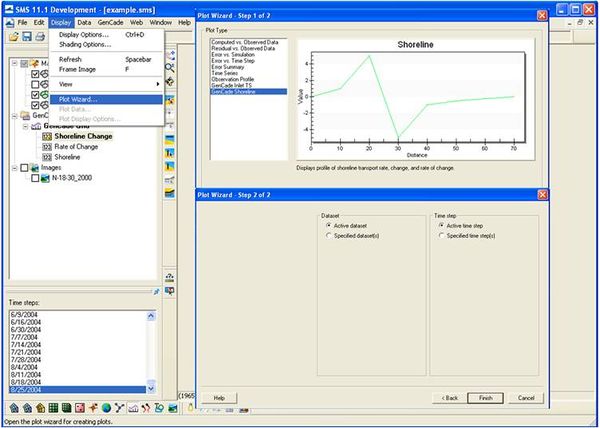Click the yellow bulb icon in bottom toolbar

pos(190,408)
